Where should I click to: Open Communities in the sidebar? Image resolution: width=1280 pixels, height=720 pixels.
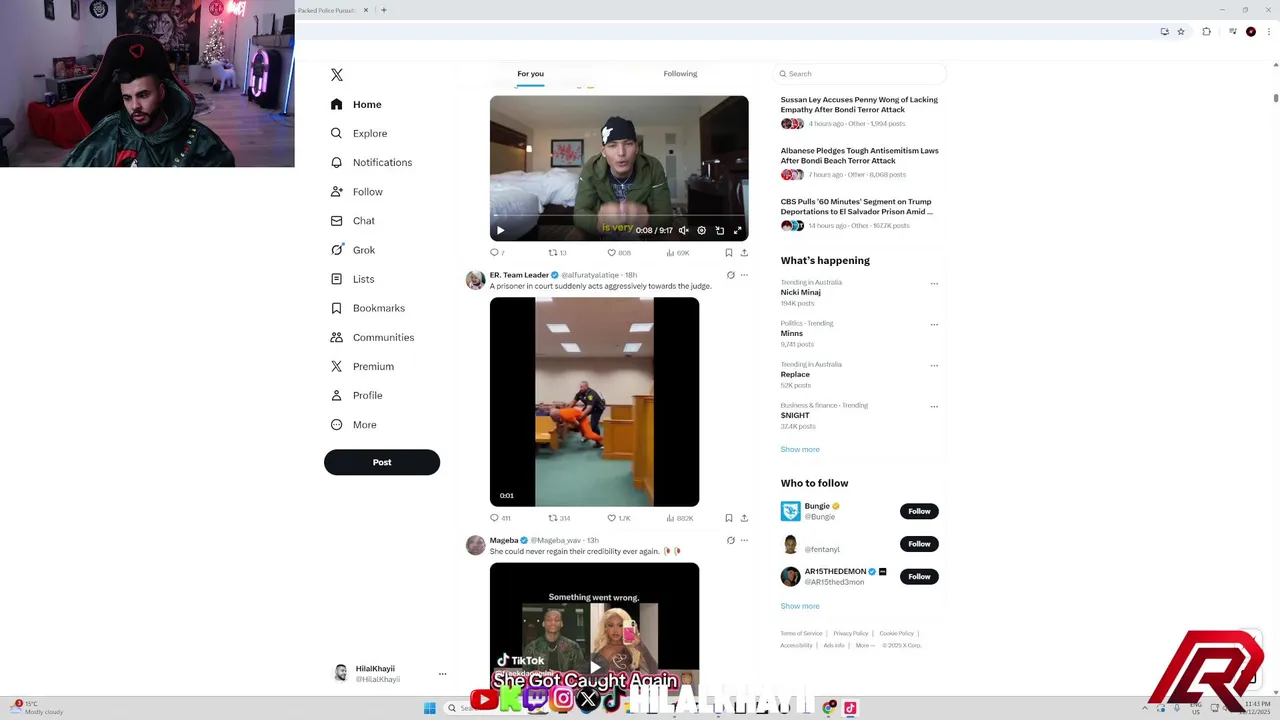click(x=372, y=337)
